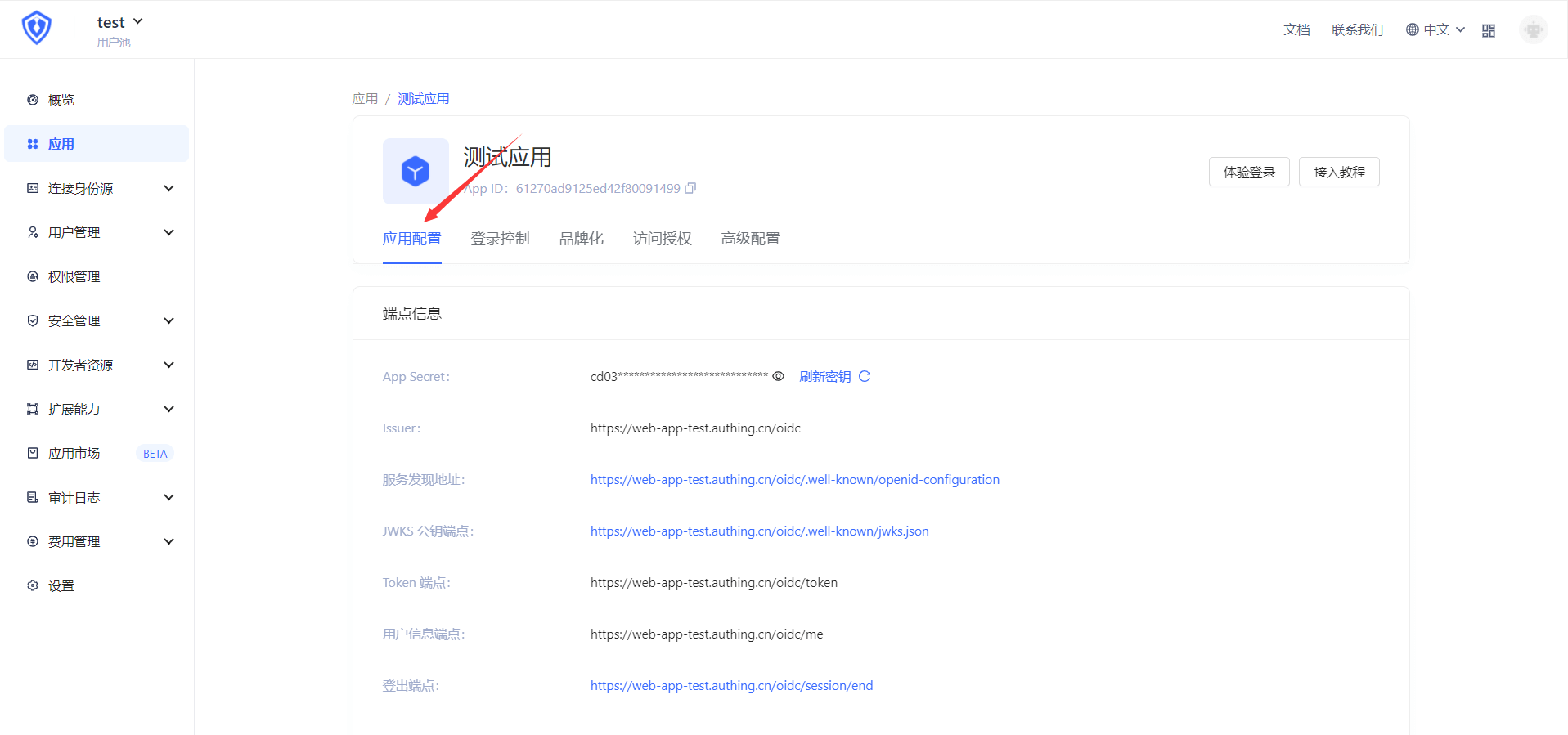The height and width of the screenshot is (735, 1568).
Task: Switch to the 品牌化 tab
Action: pyautogui.click(x=582, y=239)
